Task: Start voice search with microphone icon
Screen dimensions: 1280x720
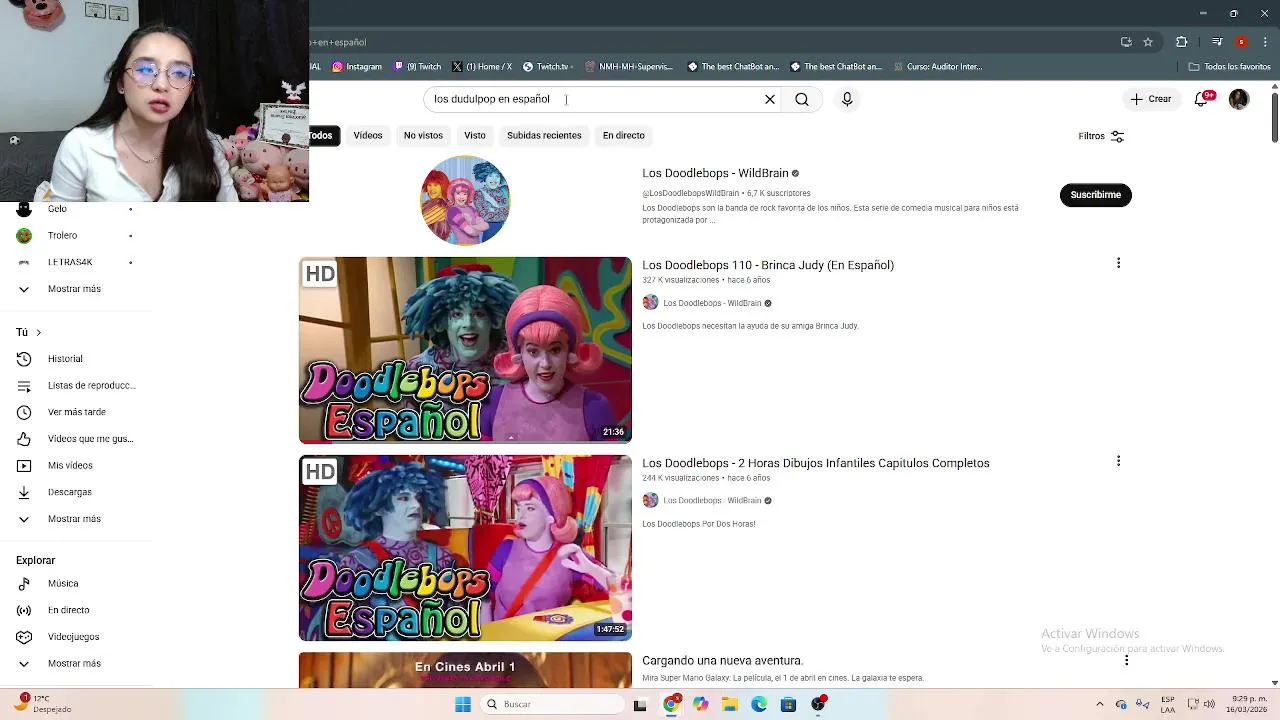Action: pyautogui.click(x=847, y=99)
